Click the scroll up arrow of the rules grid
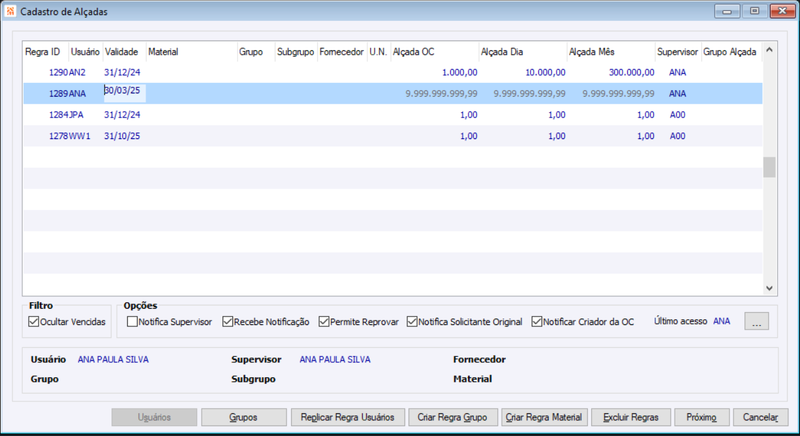Screen dimensions: 800x436 pyautogui.click(x=769, y=50)
